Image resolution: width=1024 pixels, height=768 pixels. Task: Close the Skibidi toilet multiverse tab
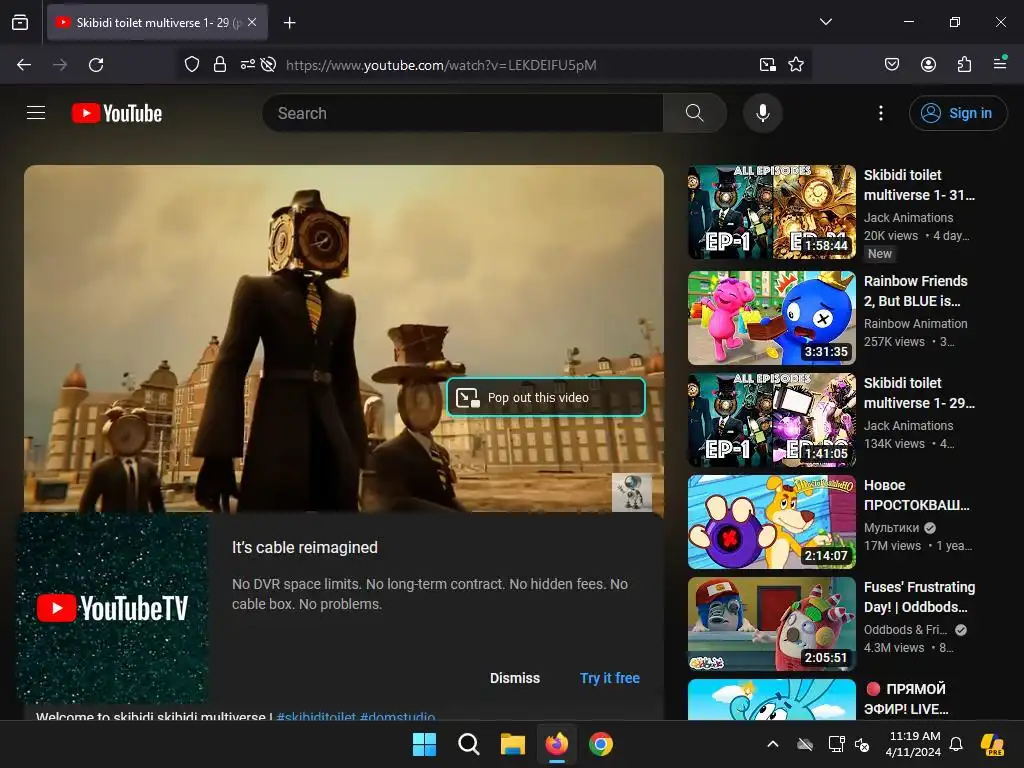click(252, 22)
